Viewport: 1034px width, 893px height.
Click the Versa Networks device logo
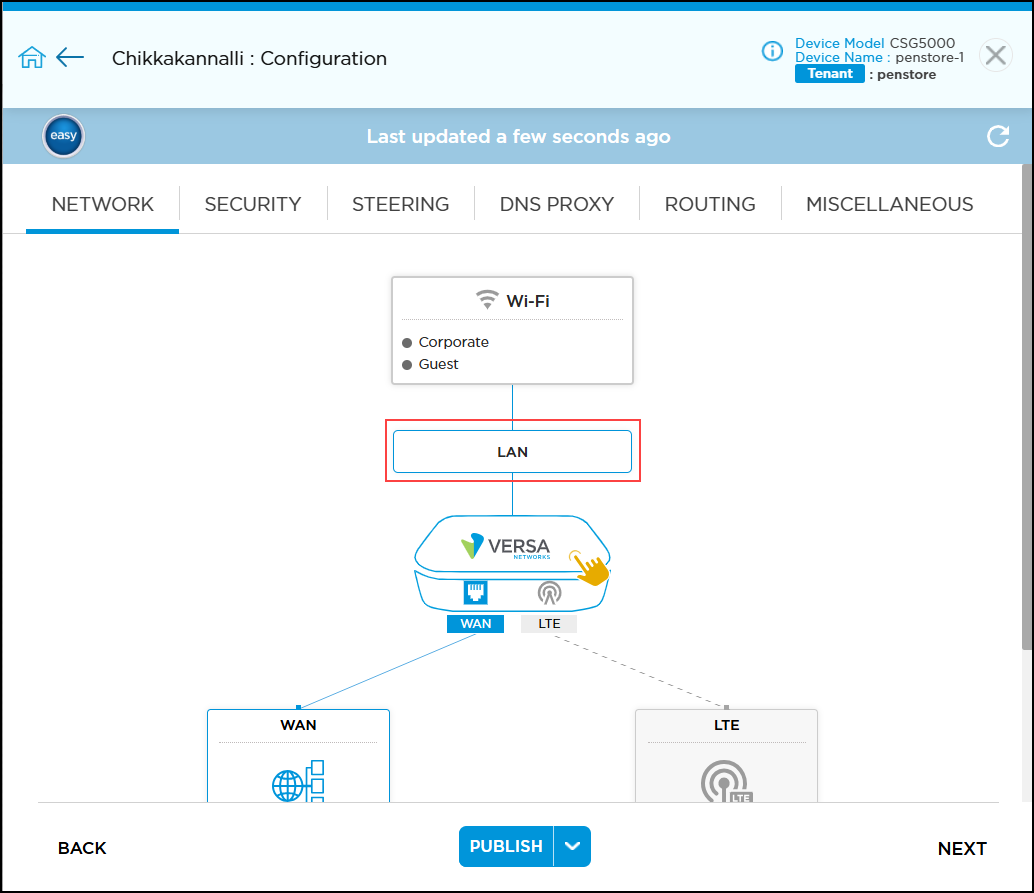(x=505, y=546)
